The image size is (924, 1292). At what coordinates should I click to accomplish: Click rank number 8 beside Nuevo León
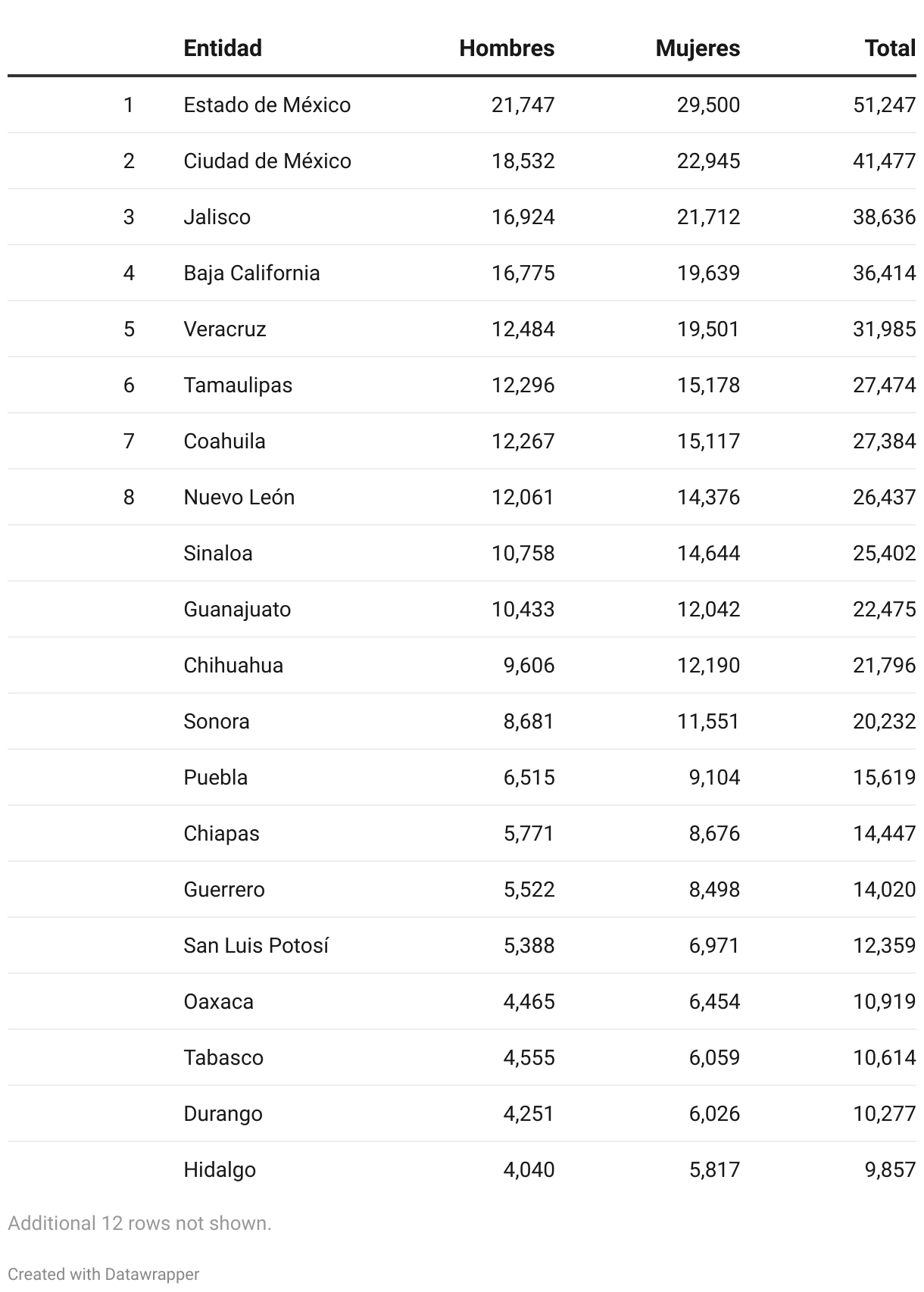(x=129, y=497)
